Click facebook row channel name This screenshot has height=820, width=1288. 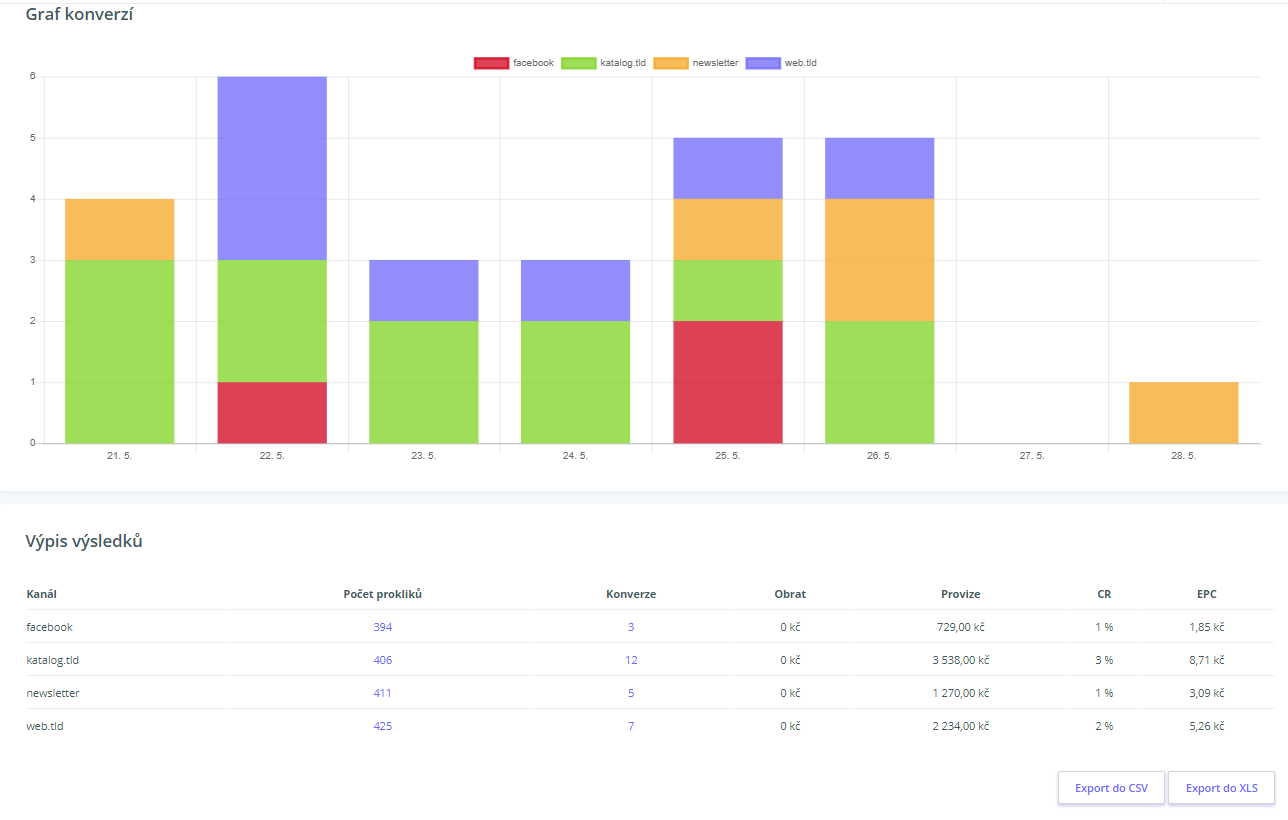click(49, 627)
